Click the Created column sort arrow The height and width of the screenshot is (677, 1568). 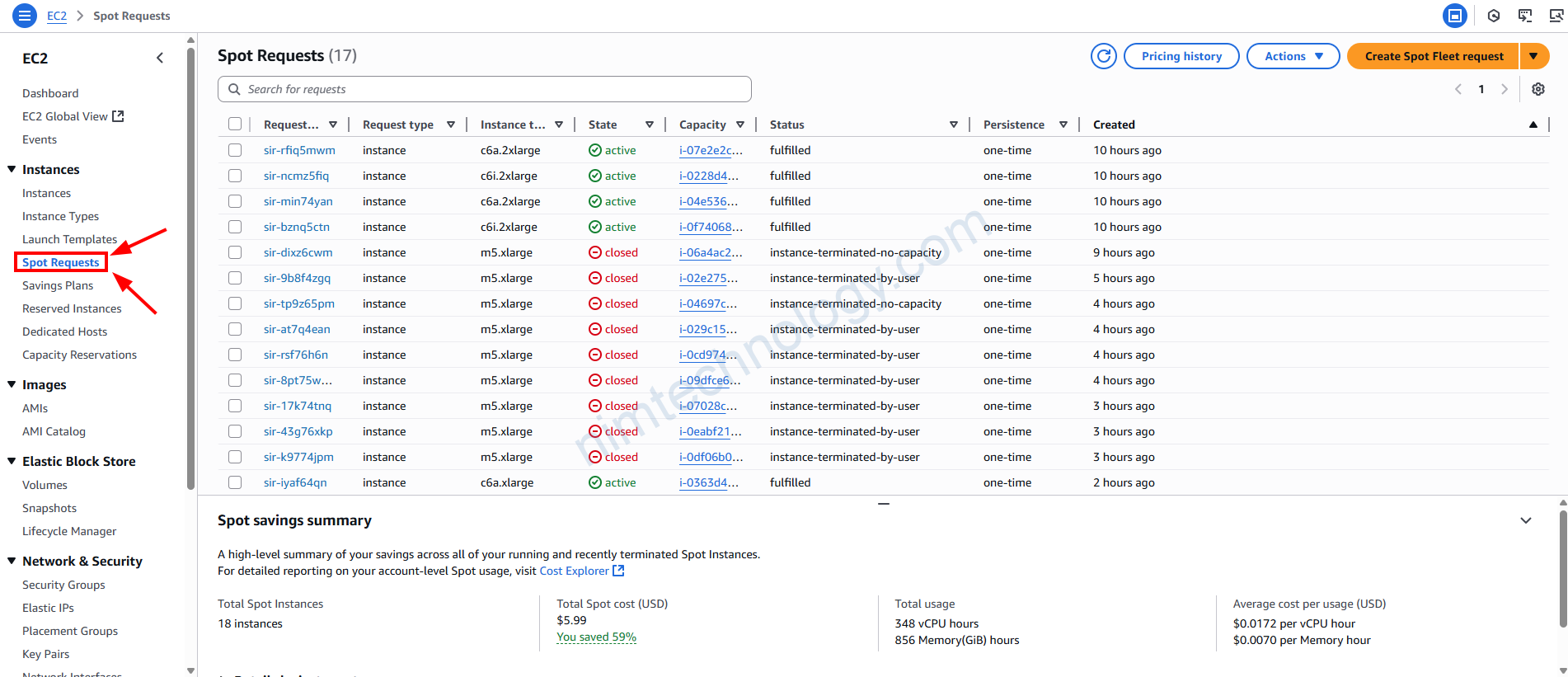[x=1533, y=125]
